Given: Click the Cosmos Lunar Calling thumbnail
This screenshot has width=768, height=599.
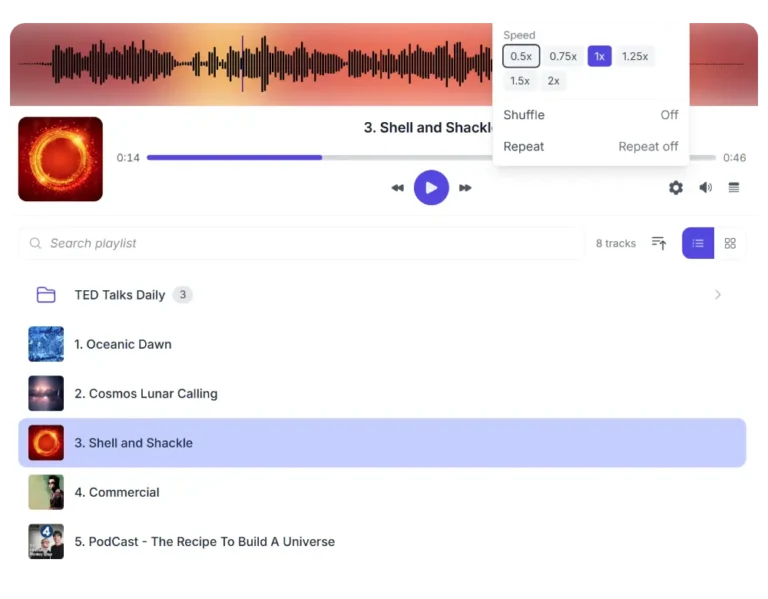Looking at the screenshot, I should click(46, 393).
